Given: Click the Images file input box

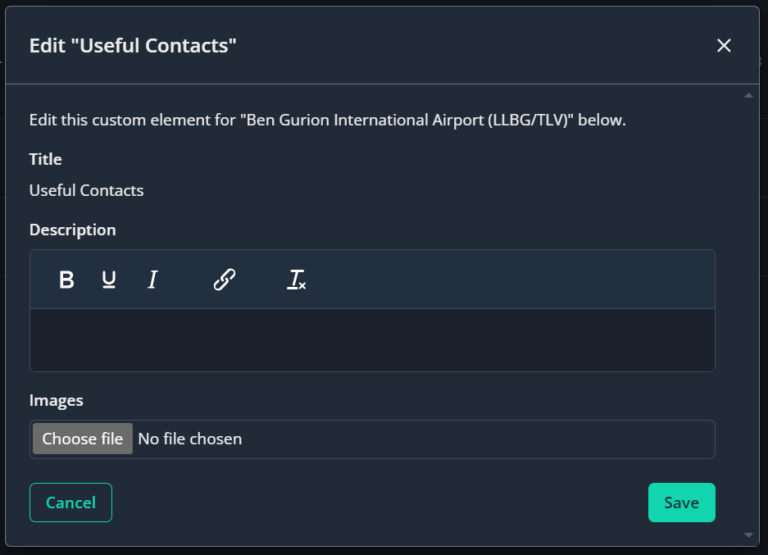Looking at the screenshot, I should (372, 439).
